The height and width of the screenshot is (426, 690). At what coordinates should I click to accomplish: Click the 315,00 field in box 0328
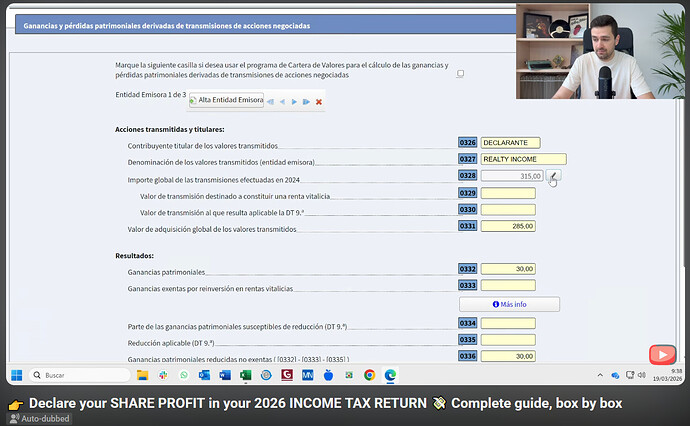(512, 176)
